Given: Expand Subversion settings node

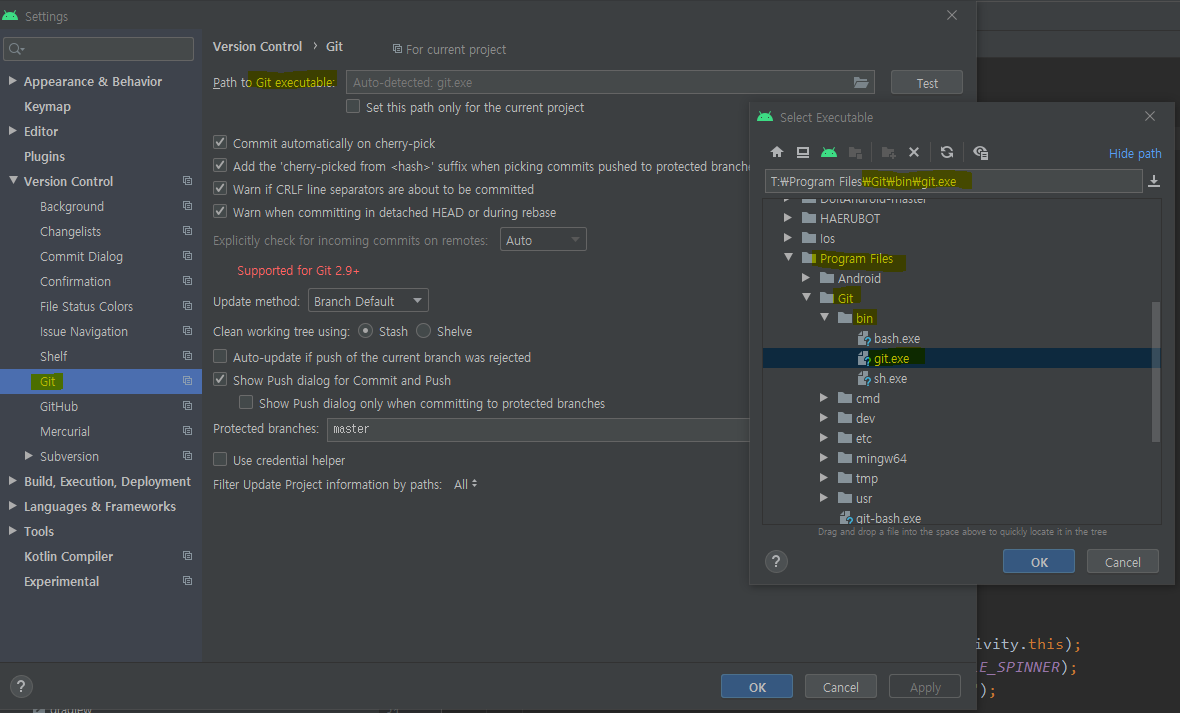Looking at the screenshot, I should pyautogui.click(x=29, y=456).
